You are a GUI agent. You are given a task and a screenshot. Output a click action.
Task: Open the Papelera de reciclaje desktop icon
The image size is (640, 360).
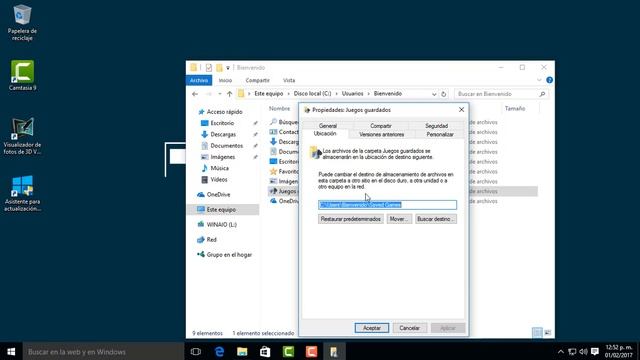click(x=22, y=22)
